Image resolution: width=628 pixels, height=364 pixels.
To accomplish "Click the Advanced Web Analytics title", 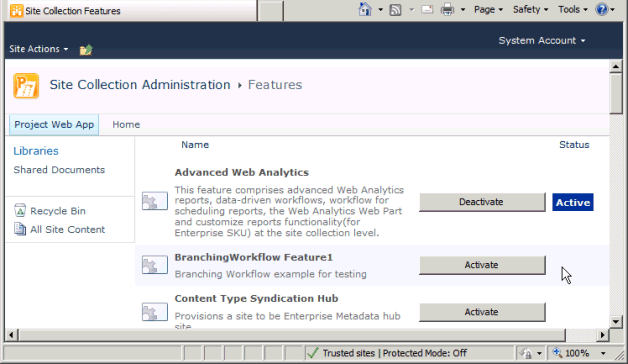I will point(242,173).
